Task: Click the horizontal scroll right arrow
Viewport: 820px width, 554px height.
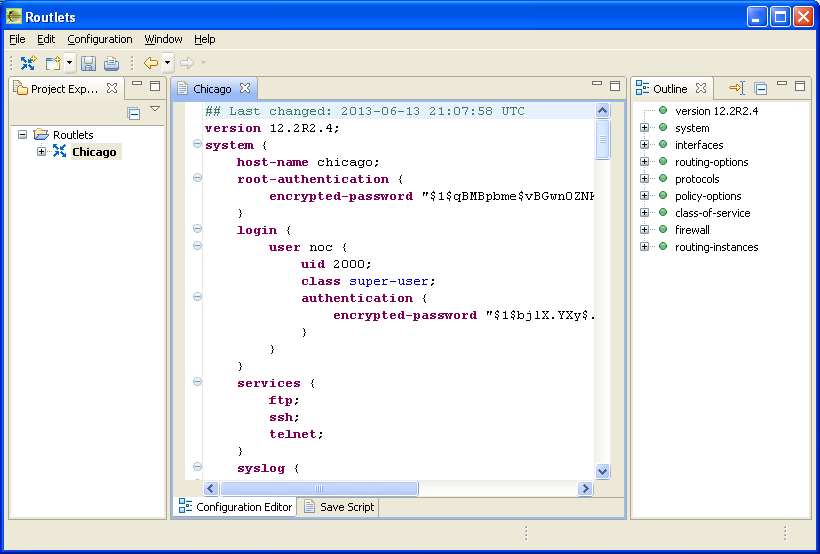Action: 585,489
